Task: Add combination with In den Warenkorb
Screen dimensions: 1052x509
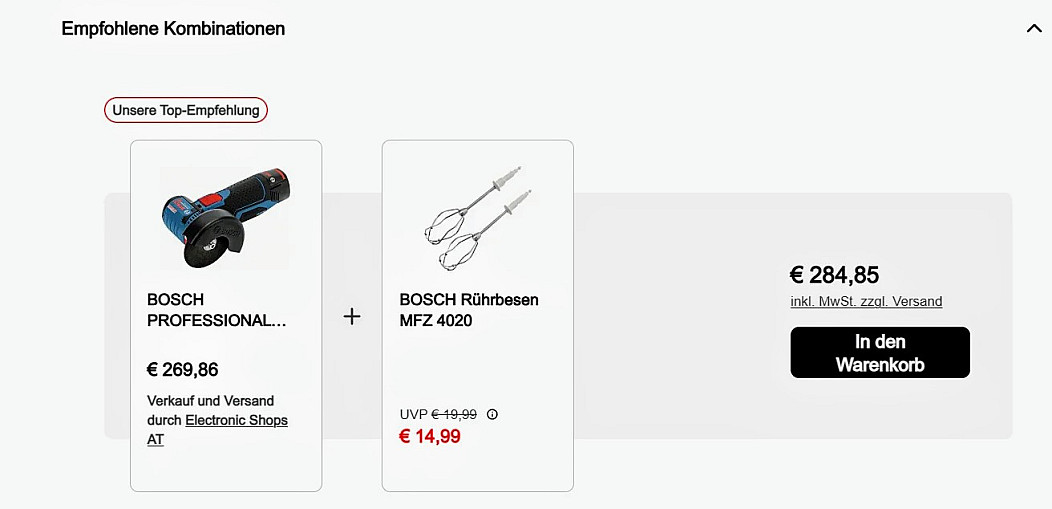Action: 880,353
